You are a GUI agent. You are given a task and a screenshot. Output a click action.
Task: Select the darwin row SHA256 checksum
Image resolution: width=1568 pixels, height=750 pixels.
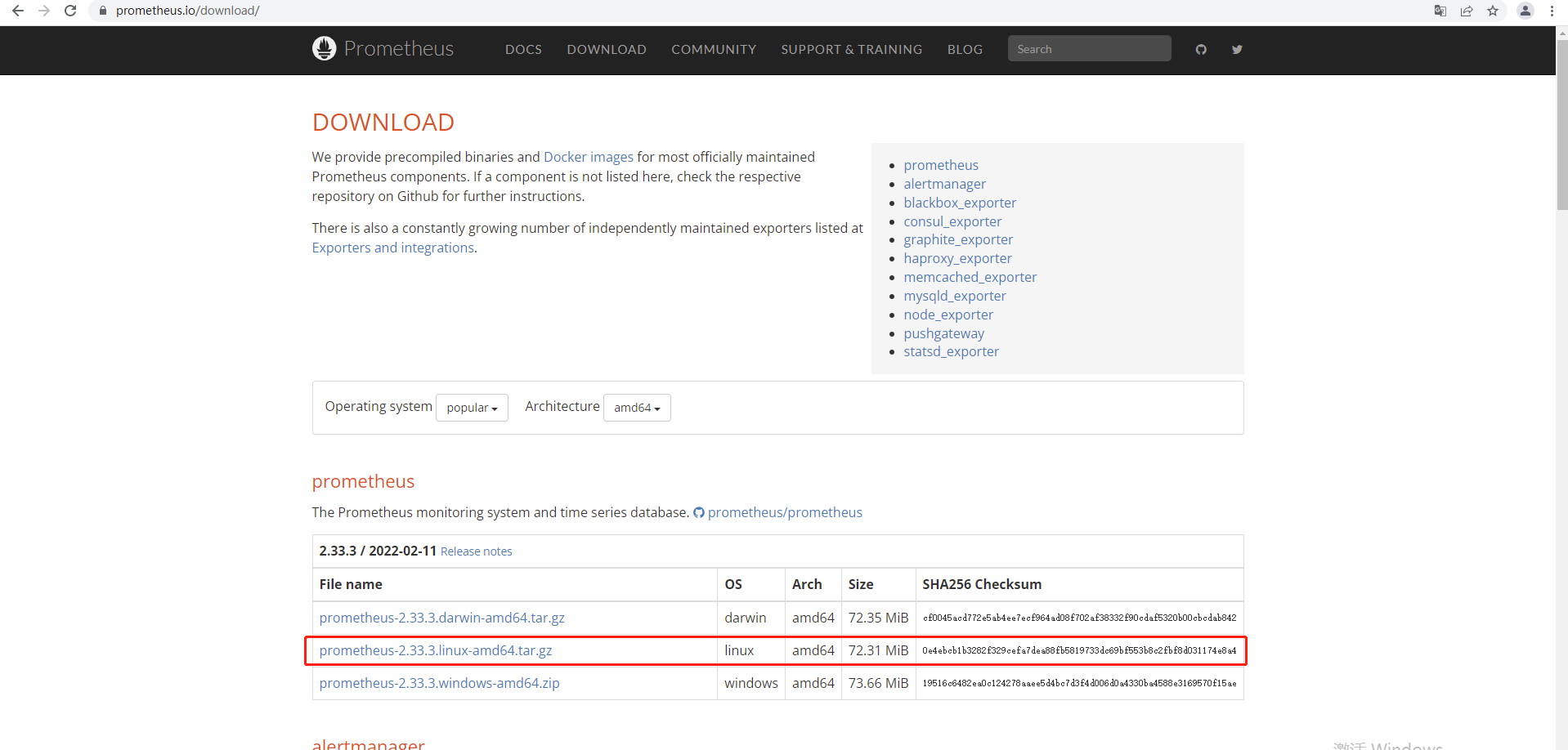(x=1079, y=618)
